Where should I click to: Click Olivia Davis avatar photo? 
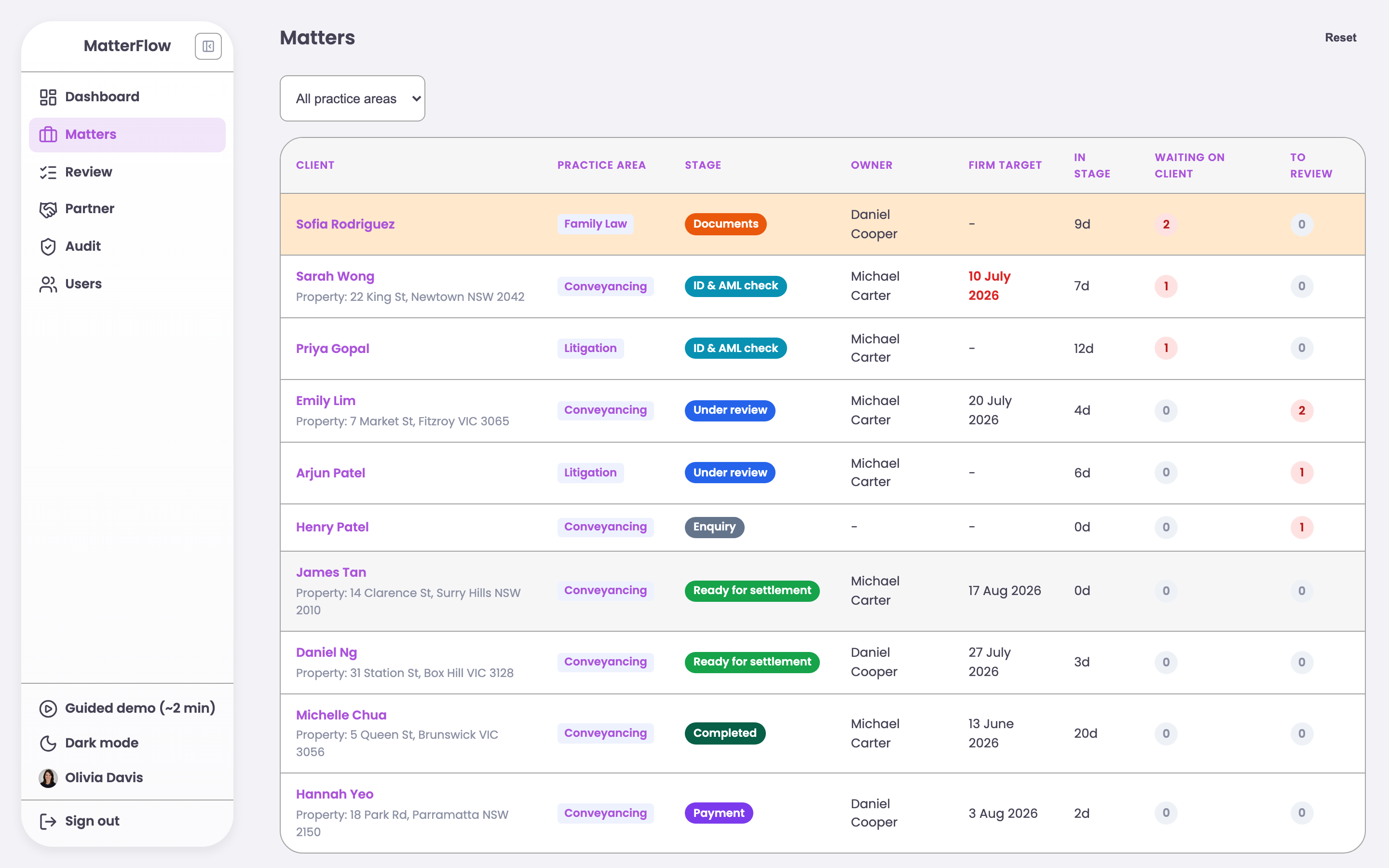[48, 778]
